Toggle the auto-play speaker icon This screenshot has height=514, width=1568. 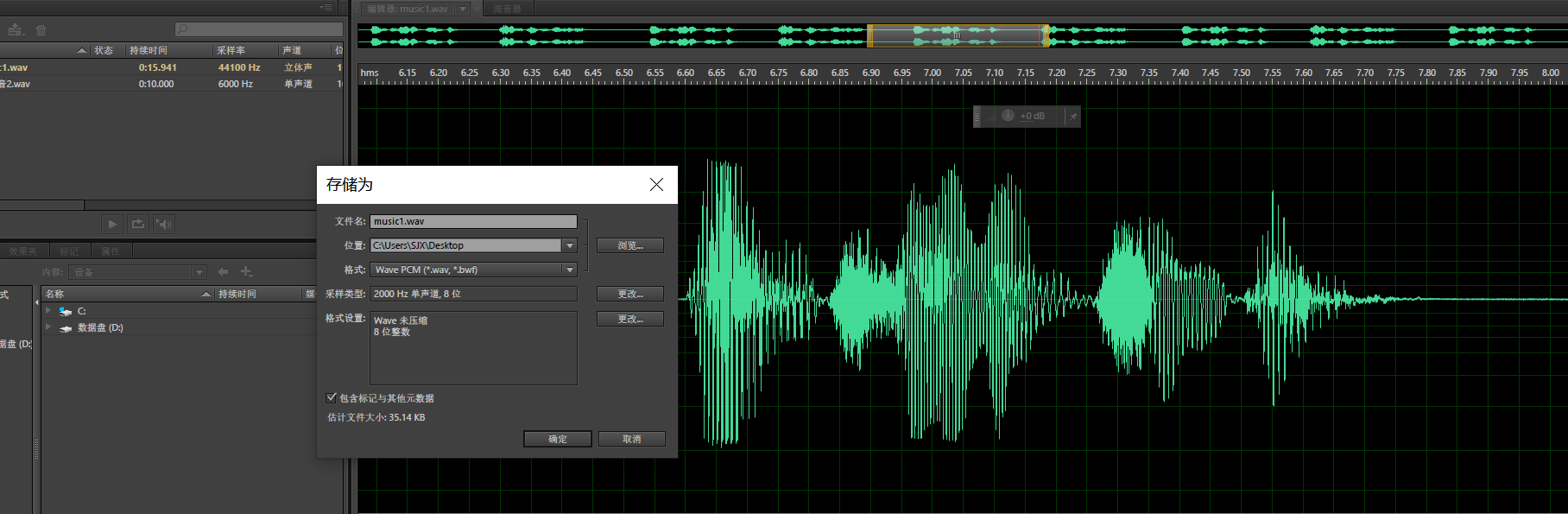(x=163, y=224)
